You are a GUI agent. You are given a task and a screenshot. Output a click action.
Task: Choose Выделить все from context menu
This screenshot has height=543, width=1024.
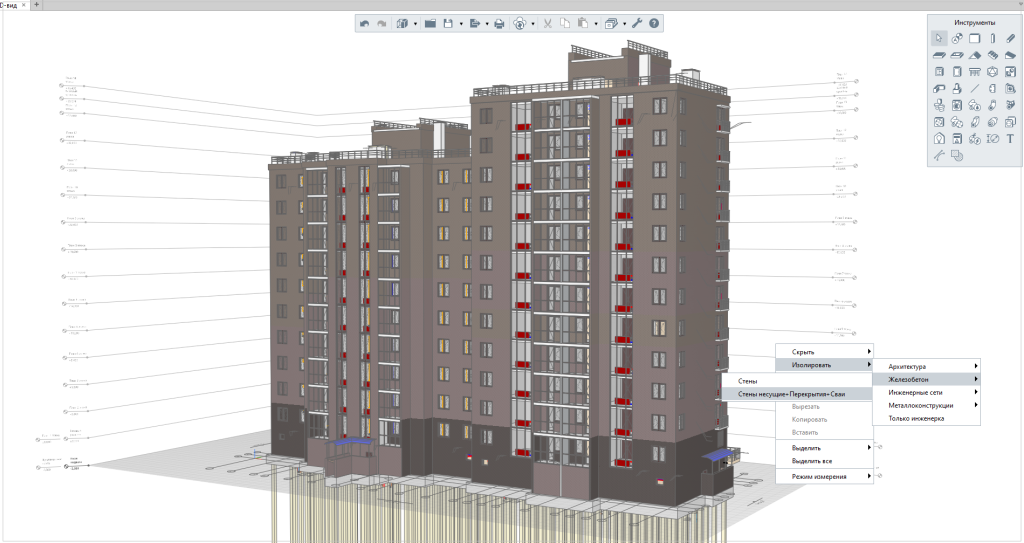point(824,461)
